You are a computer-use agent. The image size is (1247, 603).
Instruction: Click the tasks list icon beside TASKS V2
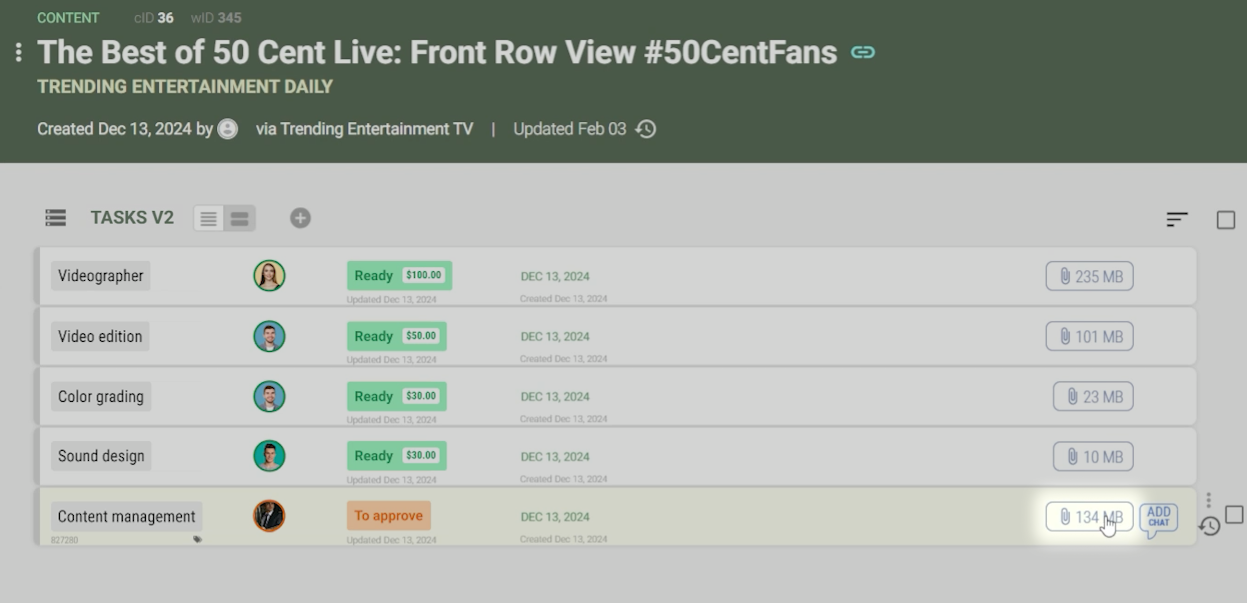pos(56,218)
